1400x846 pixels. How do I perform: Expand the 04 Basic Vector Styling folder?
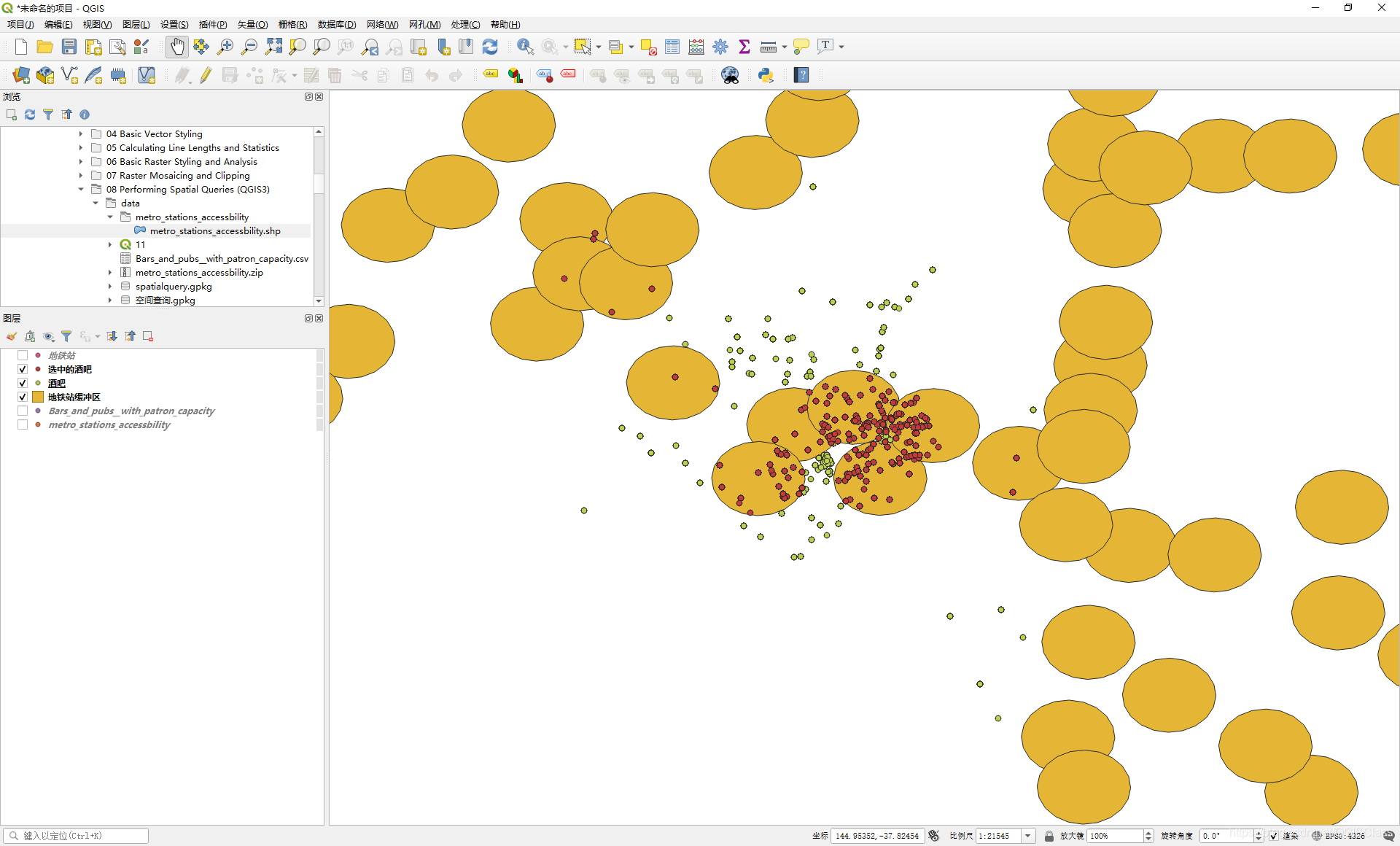coord(81,134)
